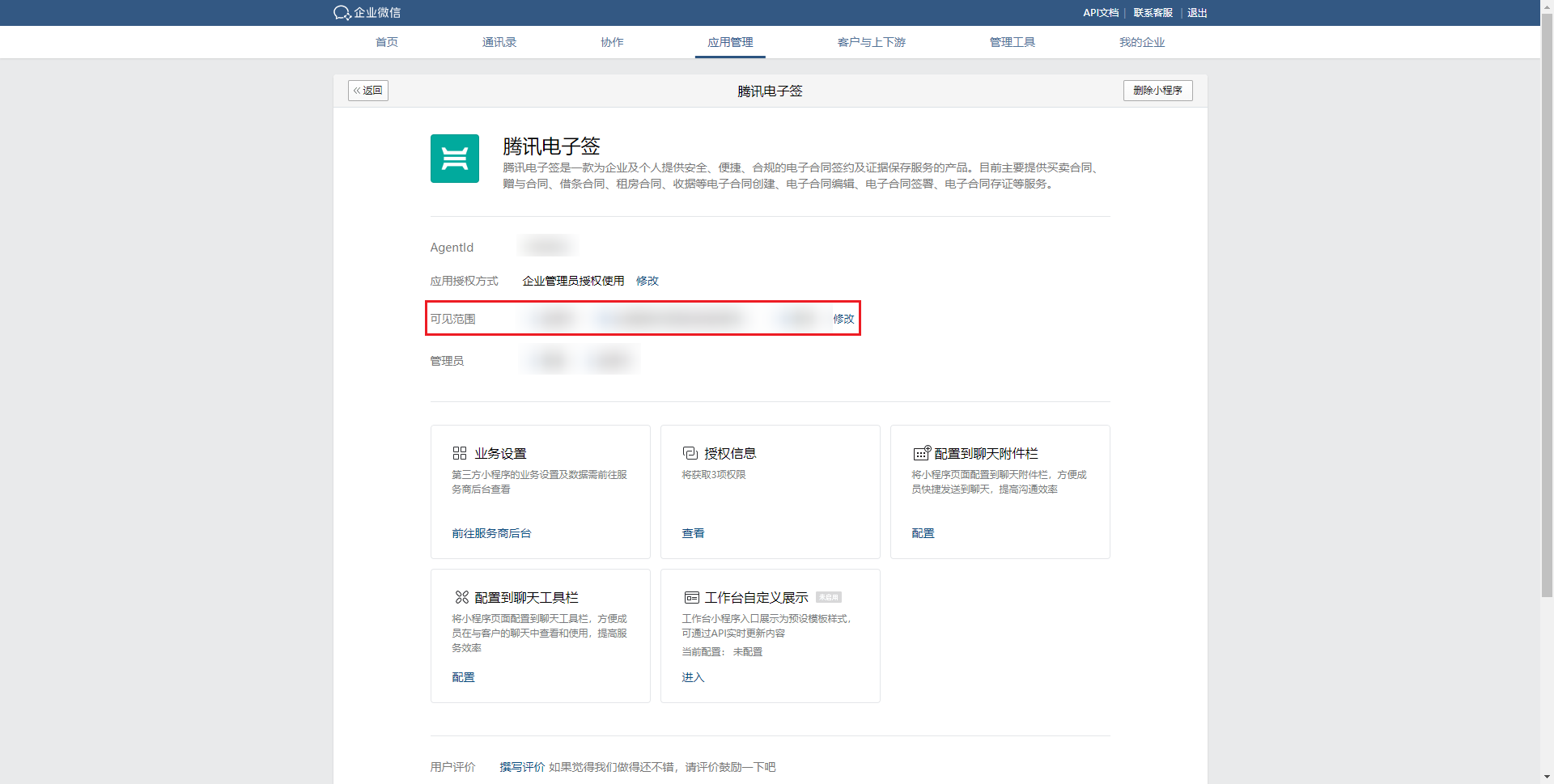This screenshot has height=784, width=1554.
Task: Click the AgentId label
Action: pyautogui.click(x=452, y=248)
